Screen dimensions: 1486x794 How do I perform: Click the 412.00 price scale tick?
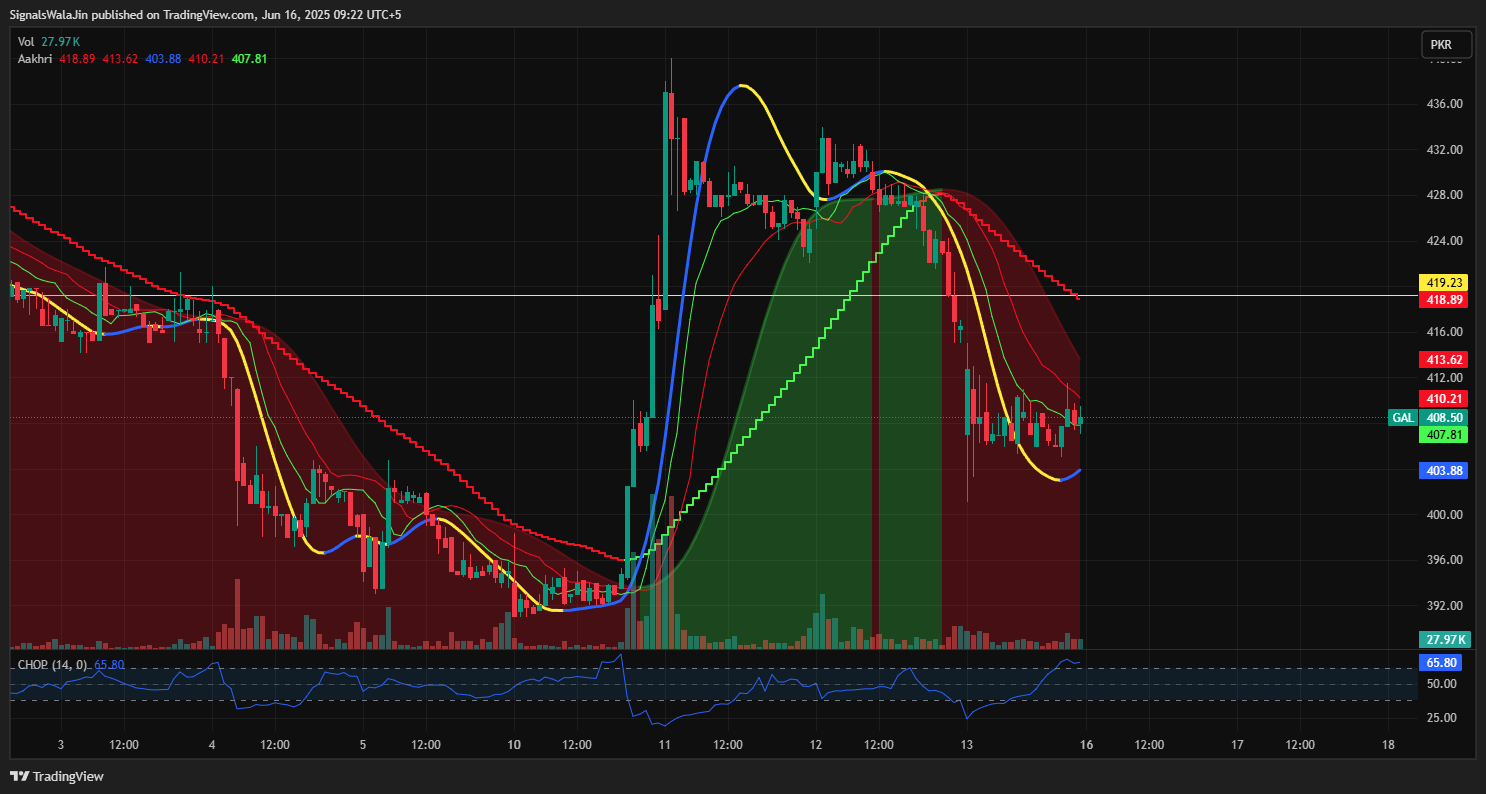(1445, 378)
